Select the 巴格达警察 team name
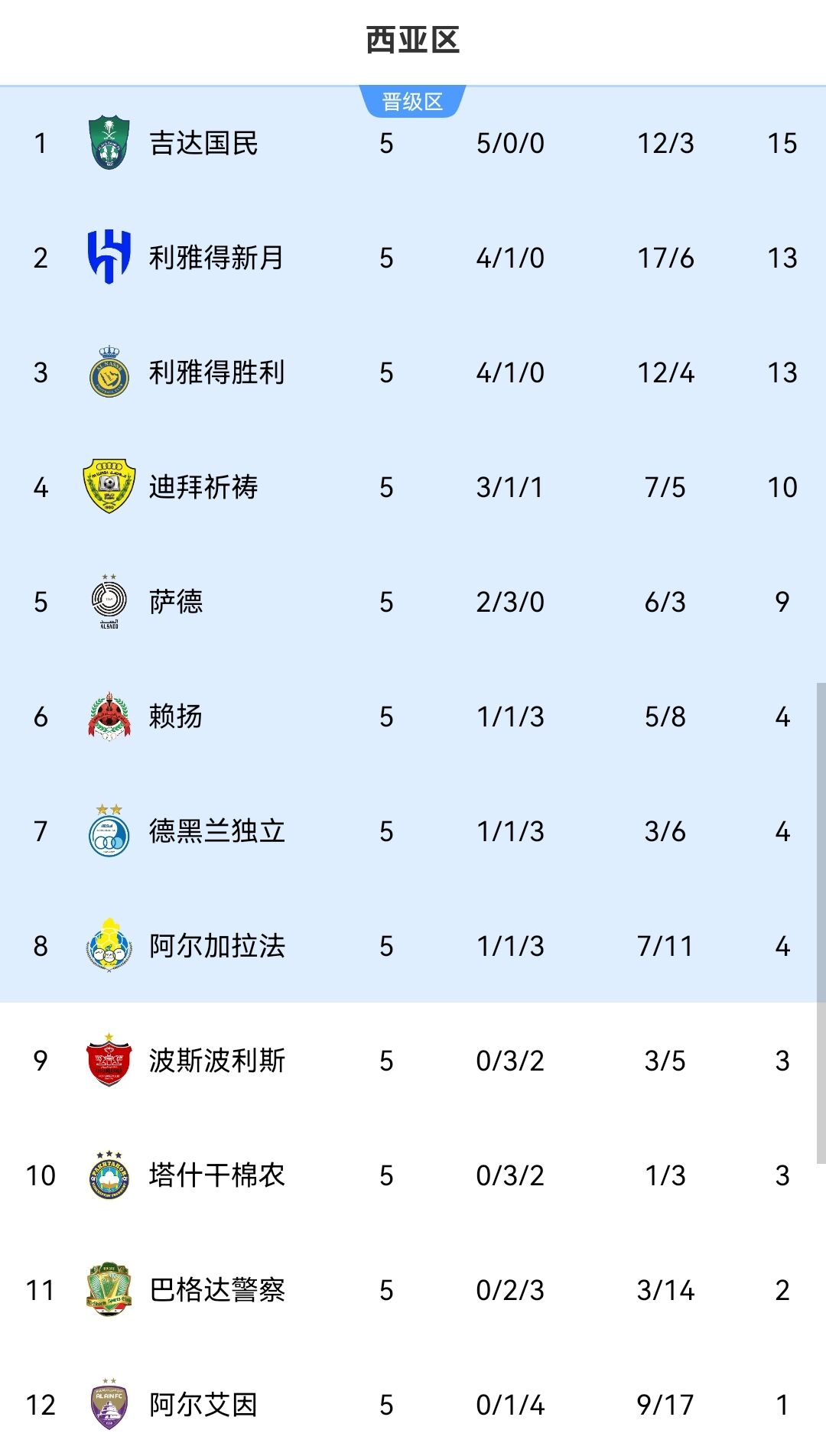Image resolution: width=826 pixels, height=1456 pixels. point(217,1290)
